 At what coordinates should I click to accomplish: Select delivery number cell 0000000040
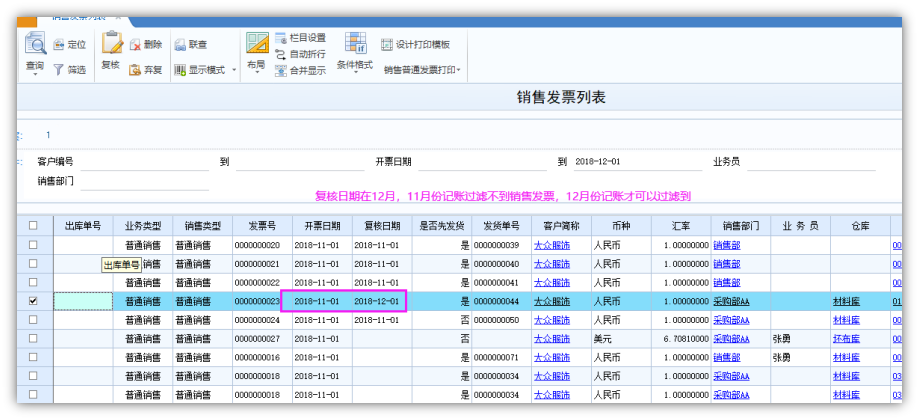pyautogui.click(x=502, y=264)
